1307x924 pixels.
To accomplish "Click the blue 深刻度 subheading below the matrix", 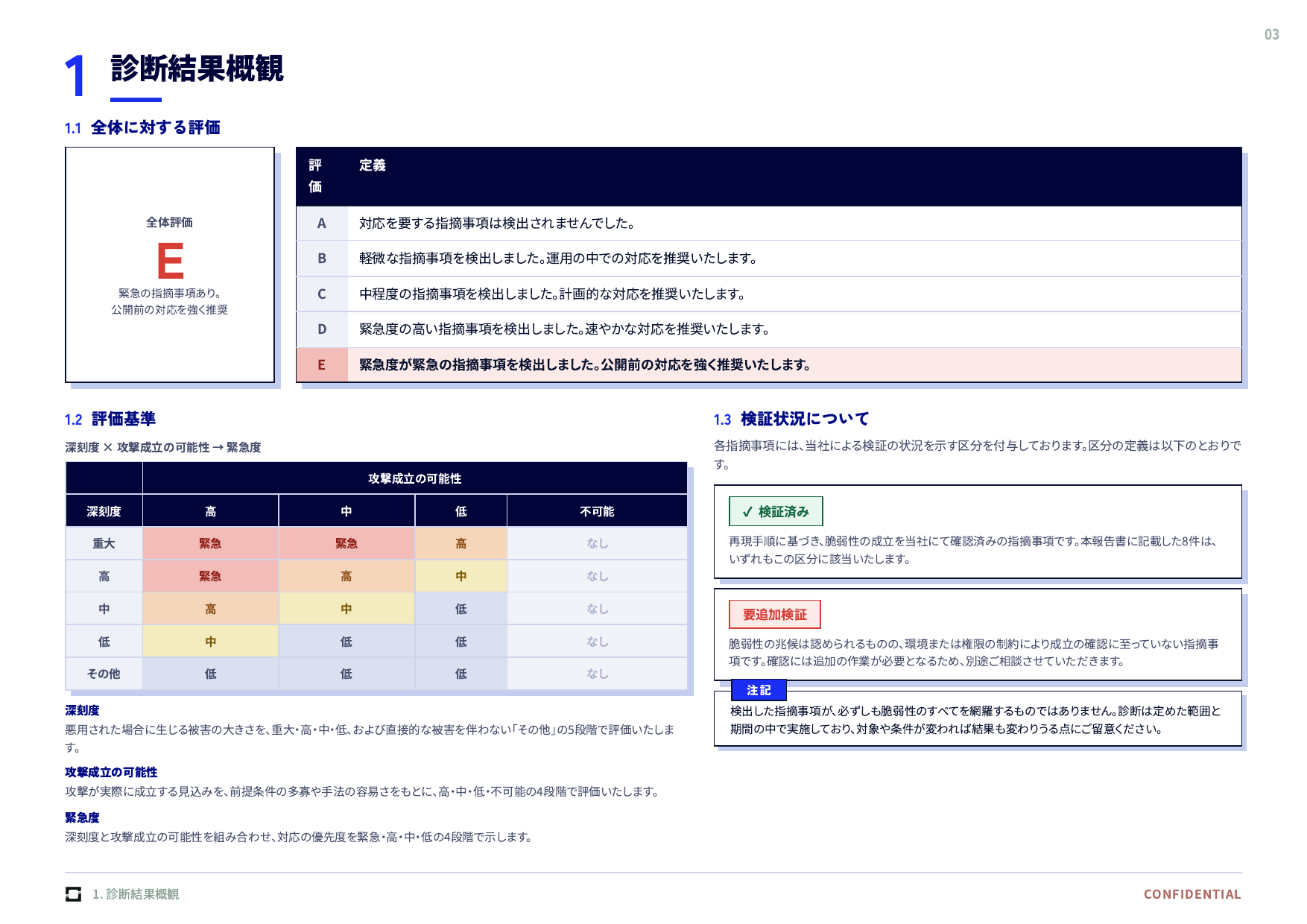I will click(x=82, y=710).
